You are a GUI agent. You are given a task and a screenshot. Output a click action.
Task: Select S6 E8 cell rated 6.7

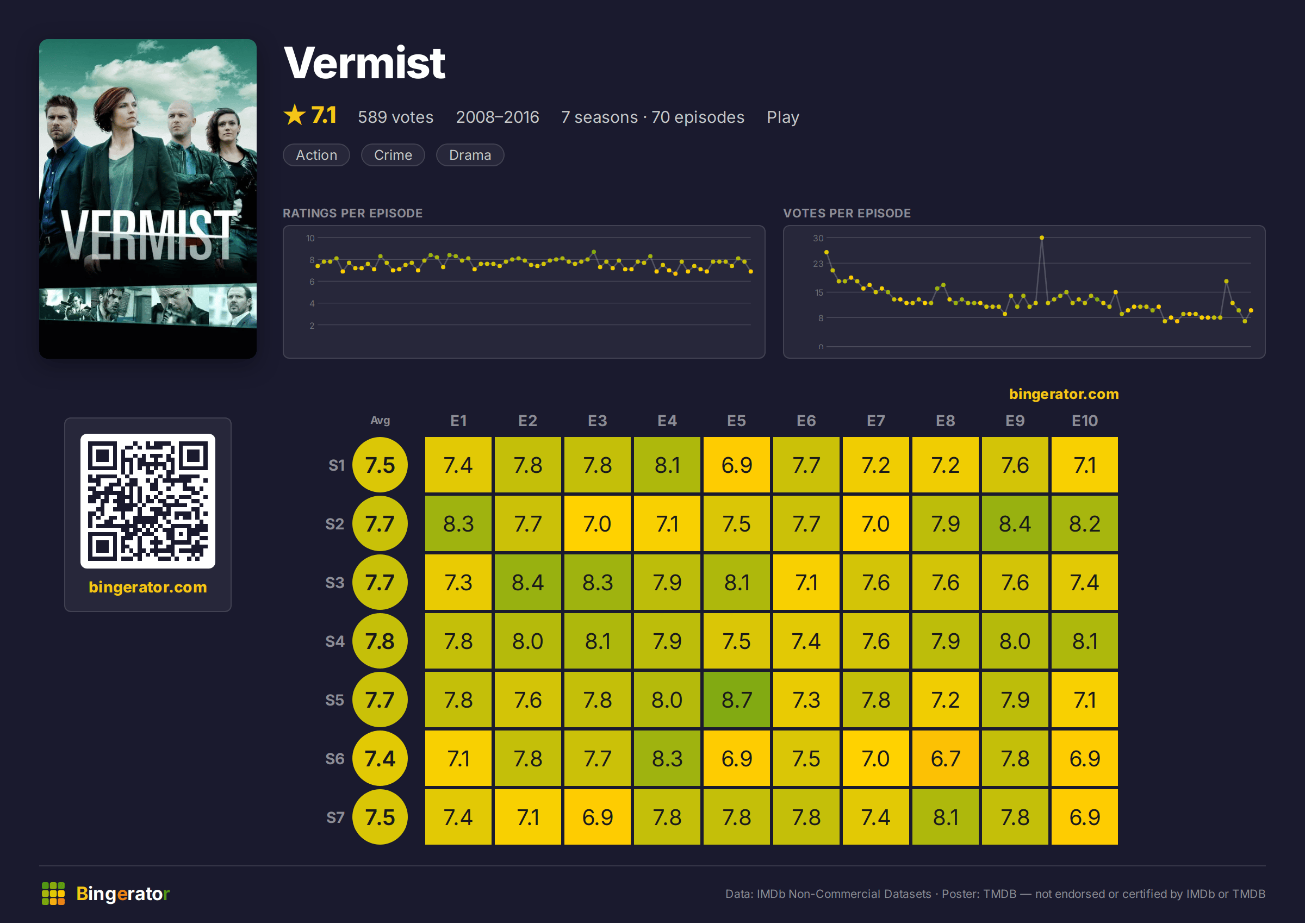[x=946, y=759]
